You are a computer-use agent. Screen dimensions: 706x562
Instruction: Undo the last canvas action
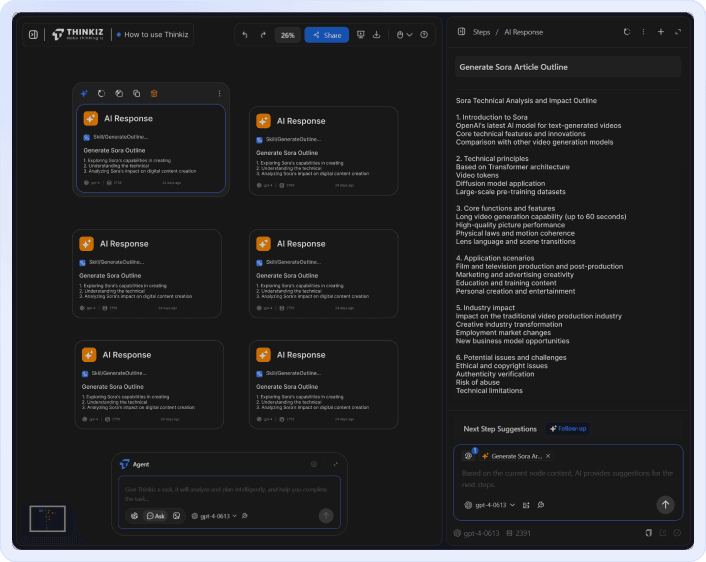coord(245,35)
